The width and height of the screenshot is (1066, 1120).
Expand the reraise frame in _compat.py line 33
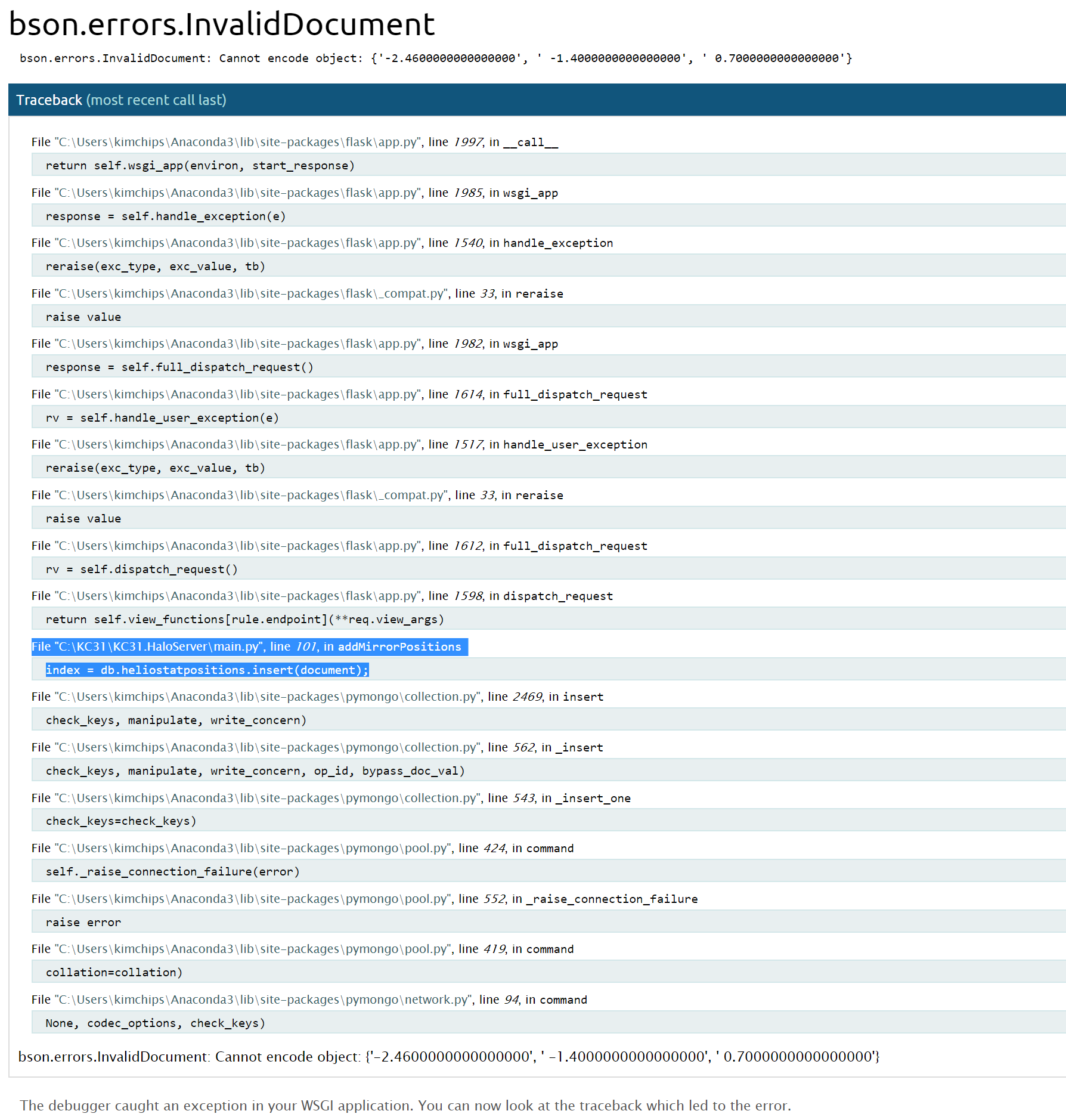(298, 293)
